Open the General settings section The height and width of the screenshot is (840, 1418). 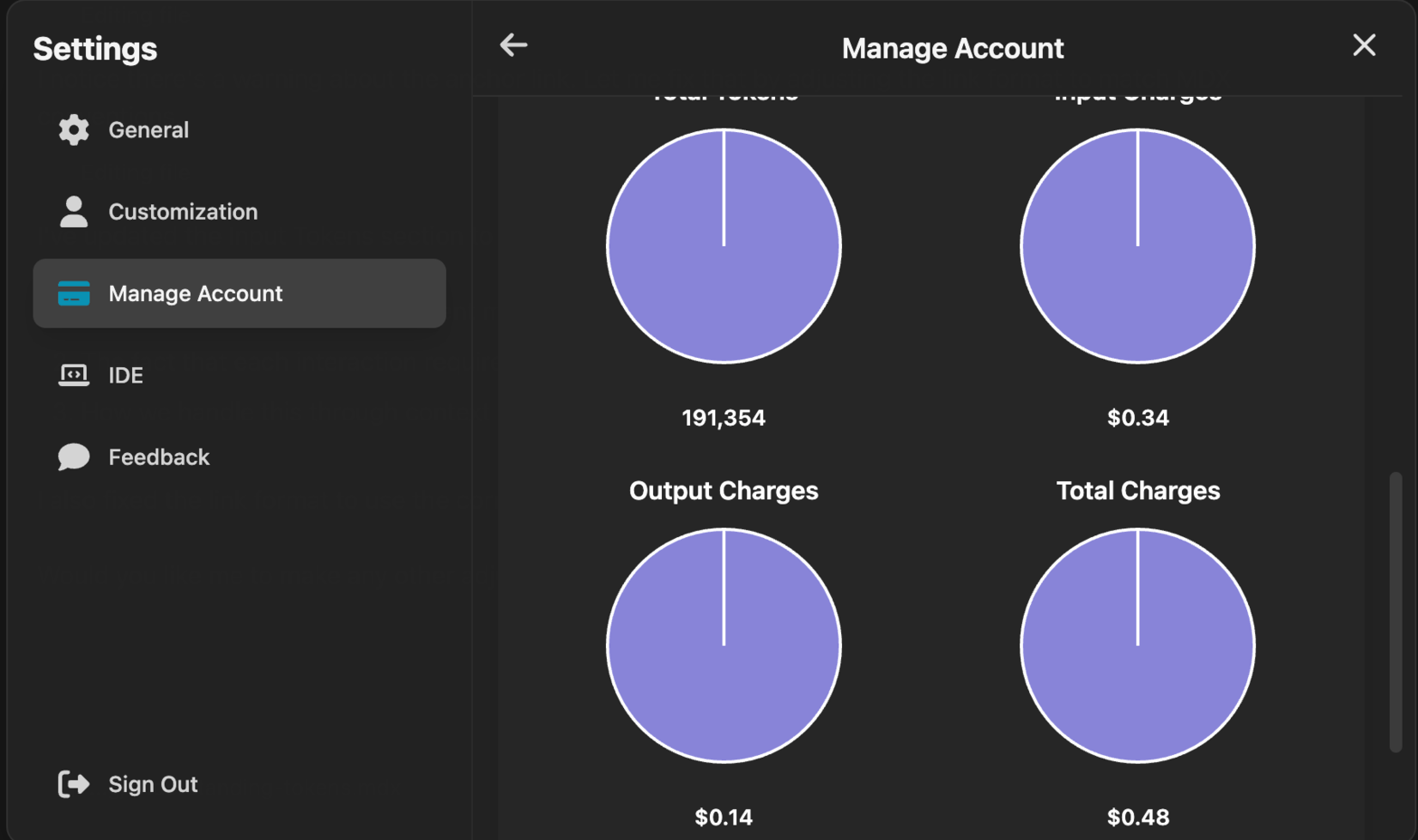148,130
